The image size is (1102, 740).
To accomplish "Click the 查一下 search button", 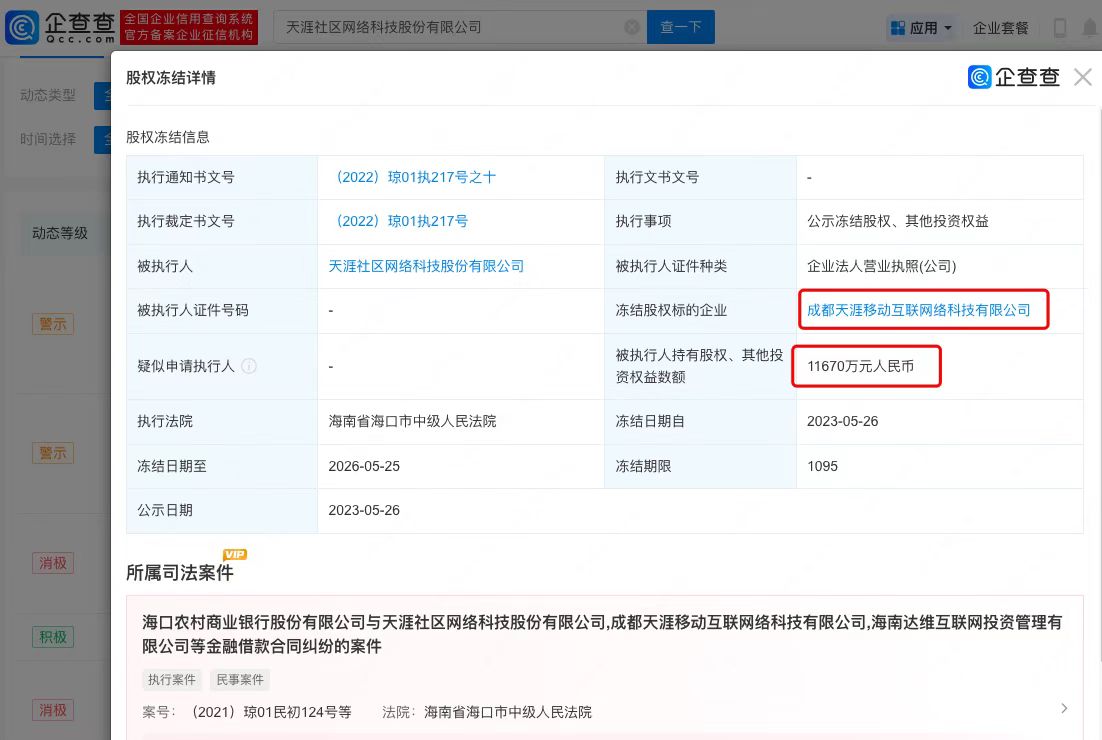I will (680, 27).
